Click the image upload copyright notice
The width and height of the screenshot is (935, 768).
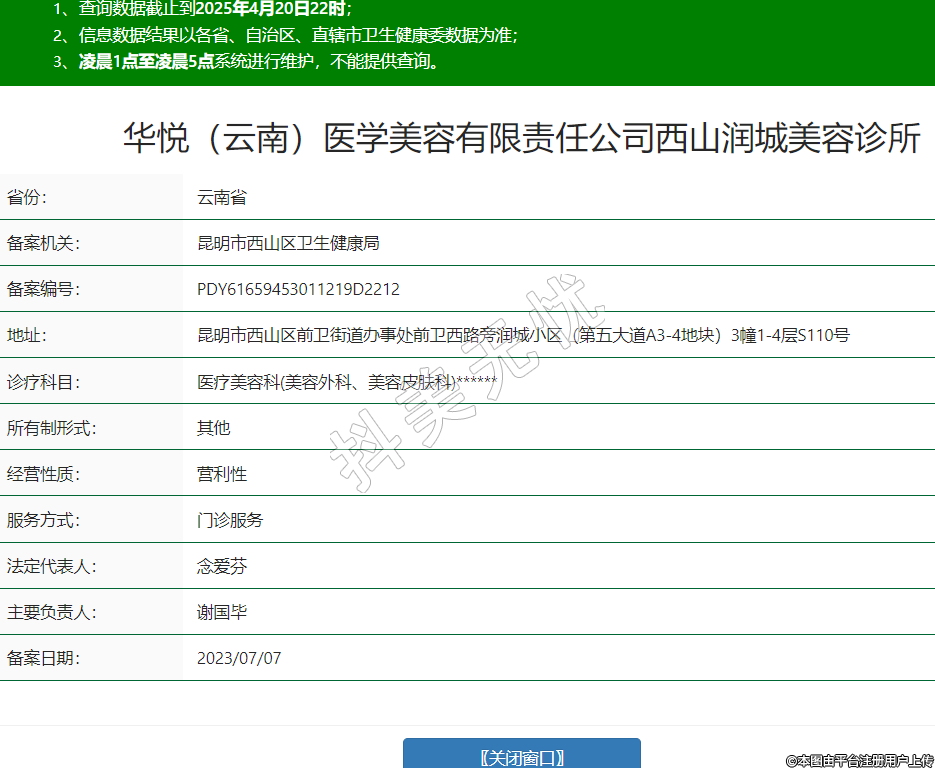point(859,760)
